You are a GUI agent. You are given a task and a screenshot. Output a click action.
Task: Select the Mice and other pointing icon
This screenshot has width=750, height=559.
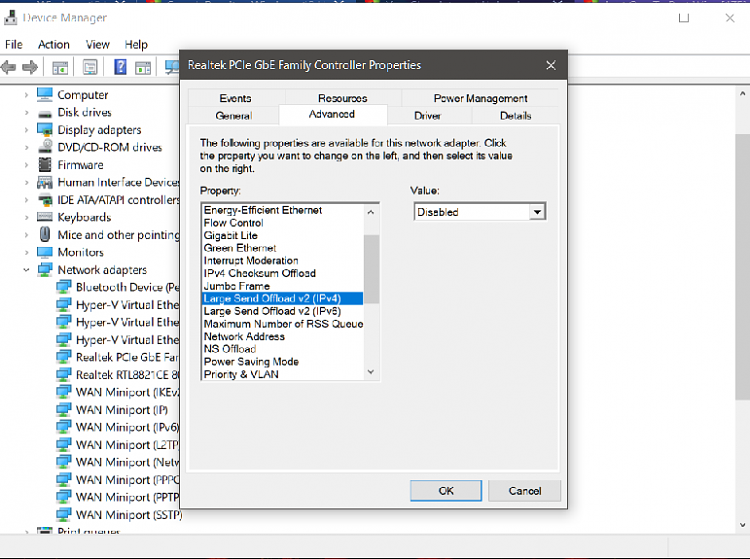coord(44,234)
